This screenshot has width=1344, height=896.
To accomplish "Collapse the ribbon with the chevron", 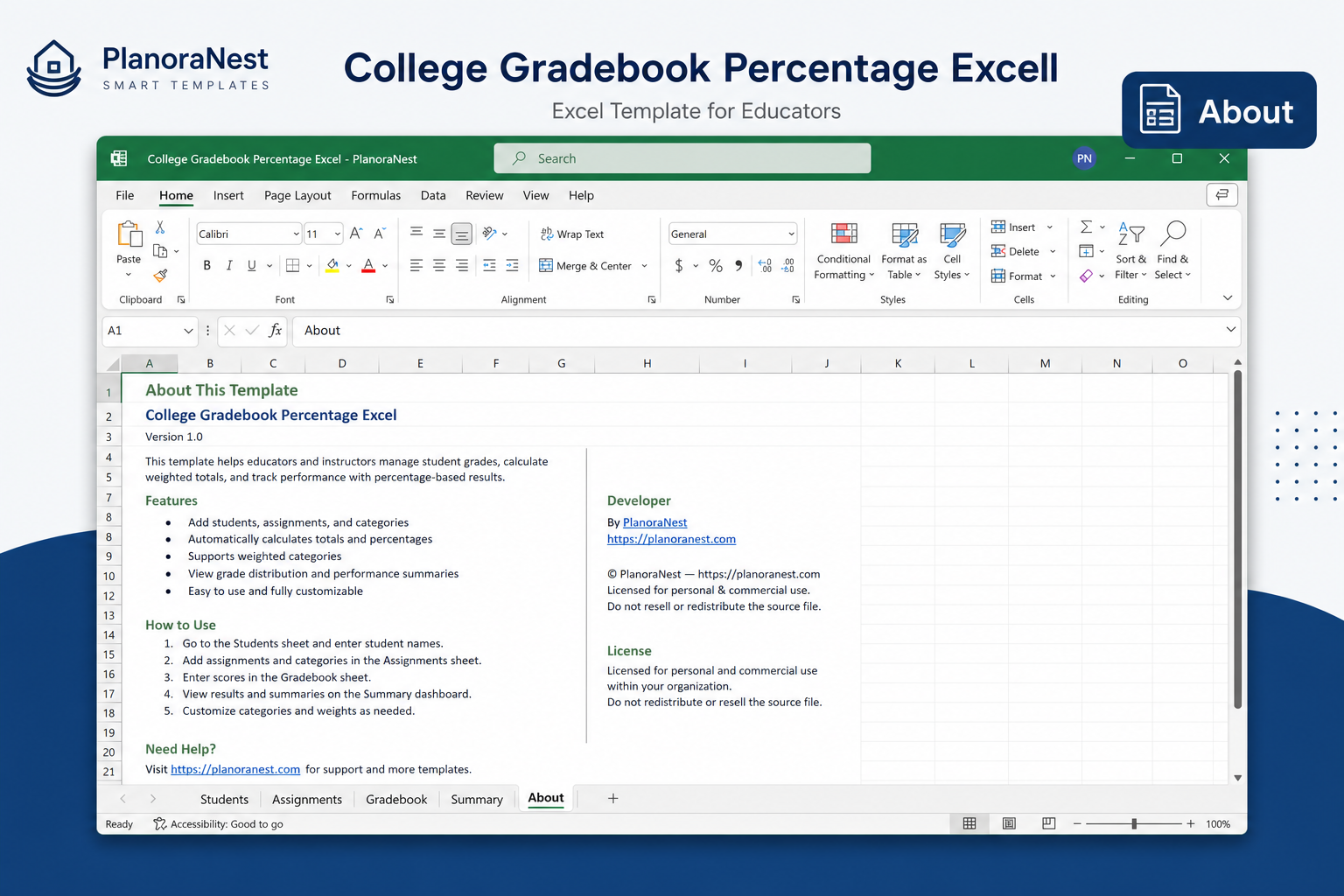I will point(1228,298).
